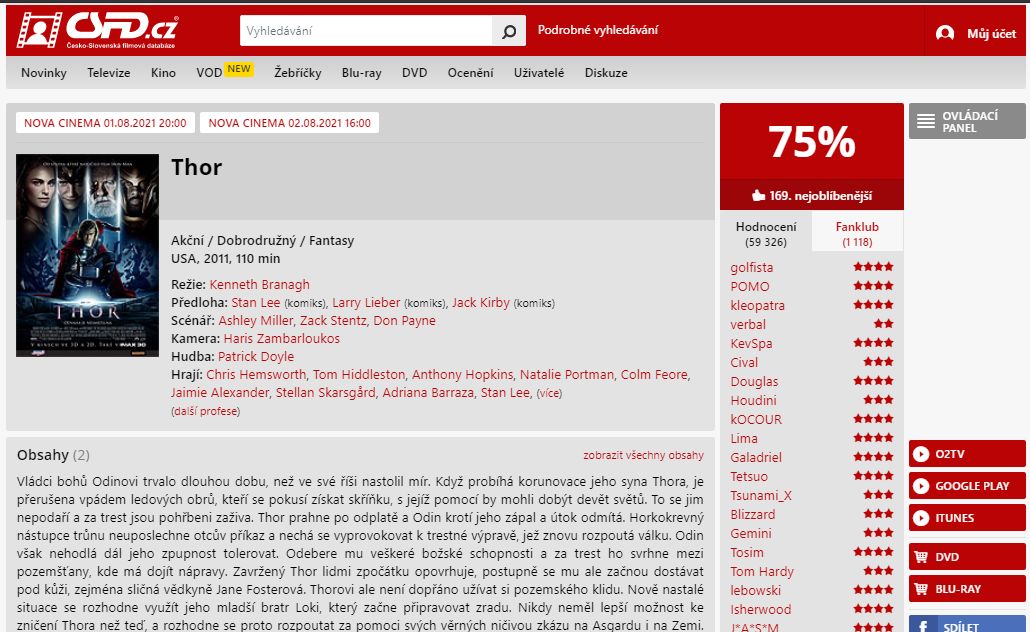Click the thumbs-up nejoblíbenější icon

tap(759, 195)
